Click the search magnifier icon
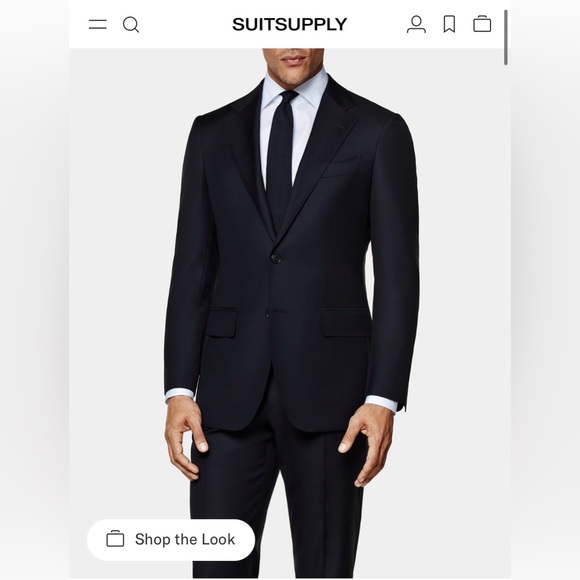Viewport: 580px width, 580px height. point(131,25)
